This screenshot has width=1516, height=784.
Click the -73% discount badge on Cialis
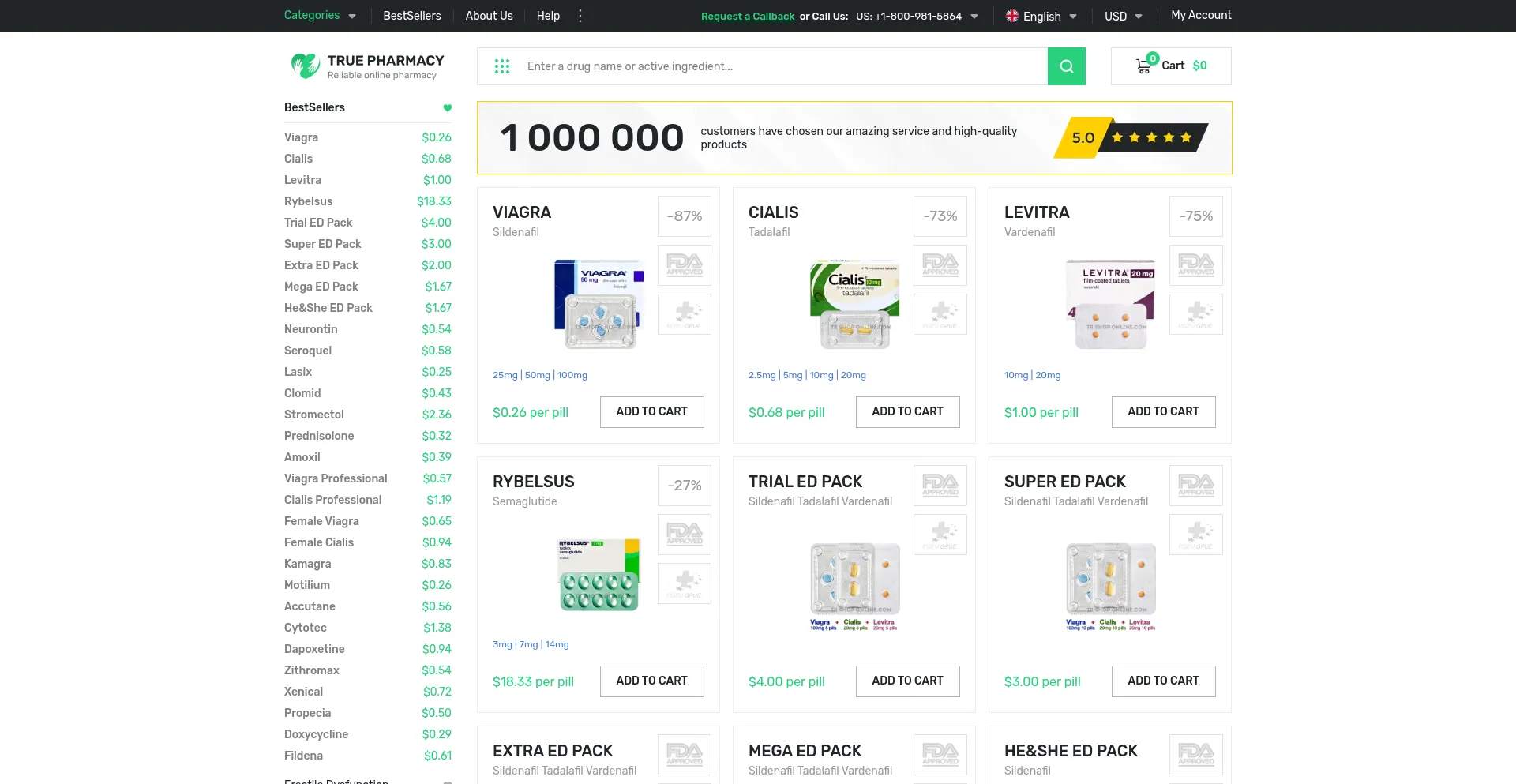point(940,216)
